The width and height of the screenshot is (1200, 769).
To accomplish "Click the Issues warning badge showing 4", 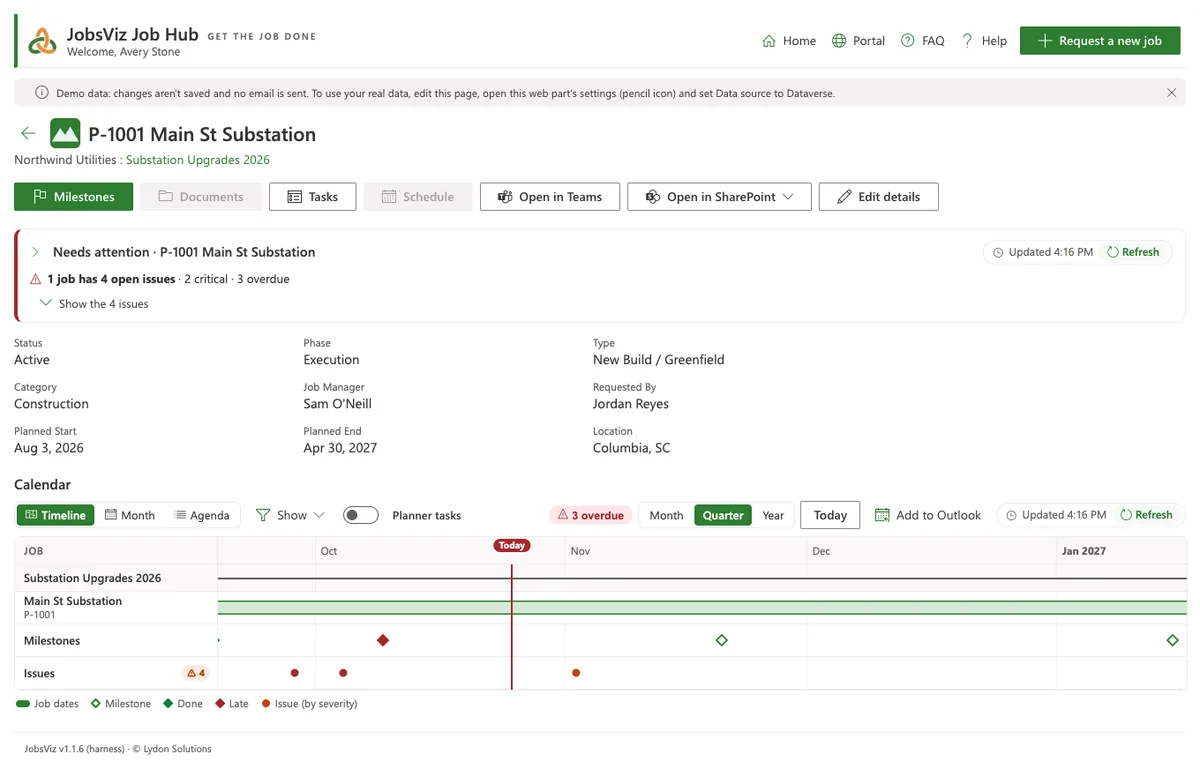I will 196,673.
